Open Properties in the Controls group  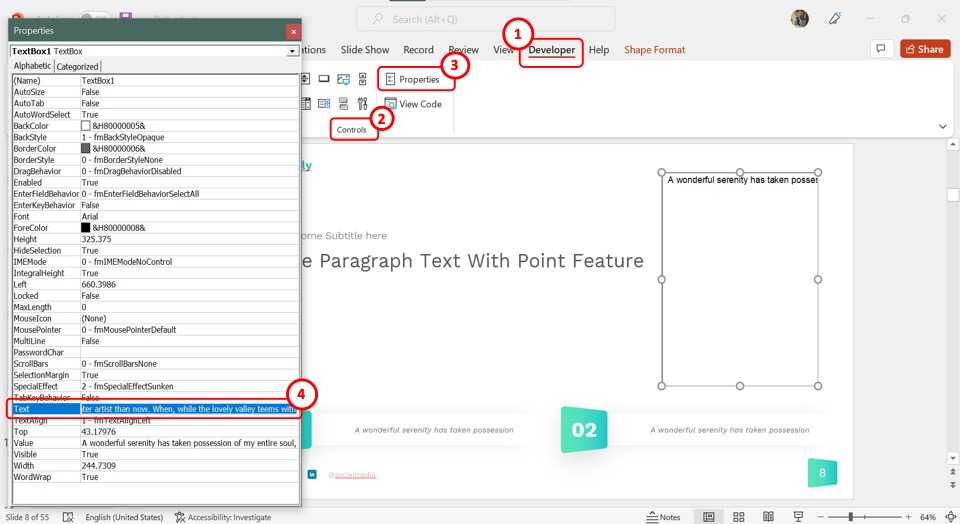click(x=413, y=79)
